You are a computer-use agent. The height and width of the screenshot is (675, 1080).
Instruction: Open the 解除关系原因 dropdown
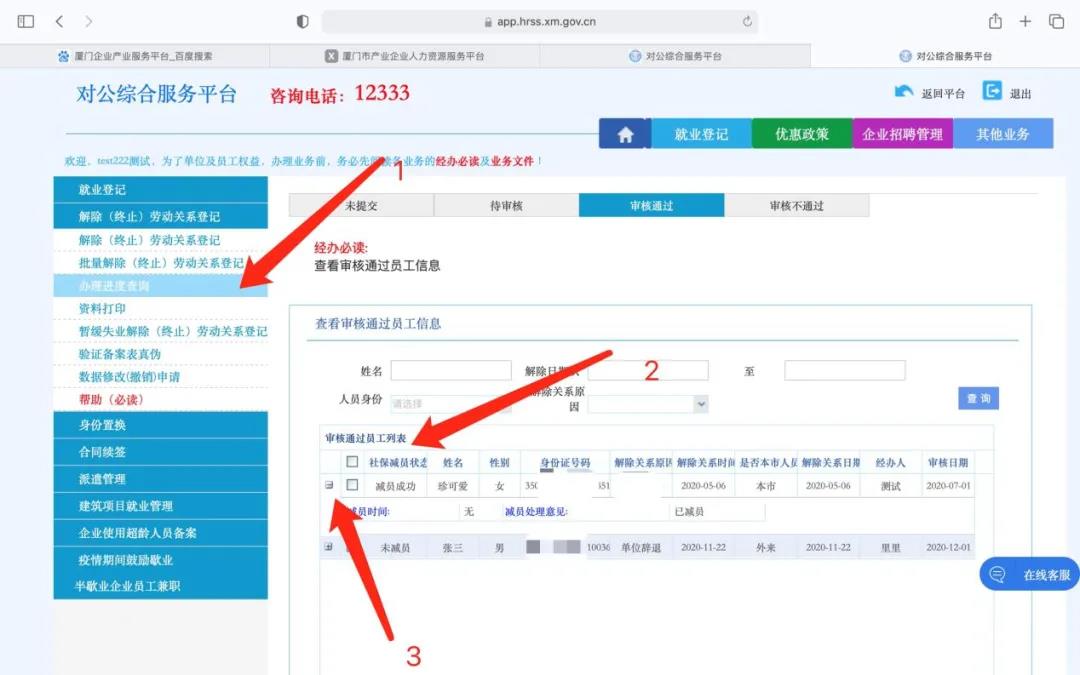tap(648, 404)
